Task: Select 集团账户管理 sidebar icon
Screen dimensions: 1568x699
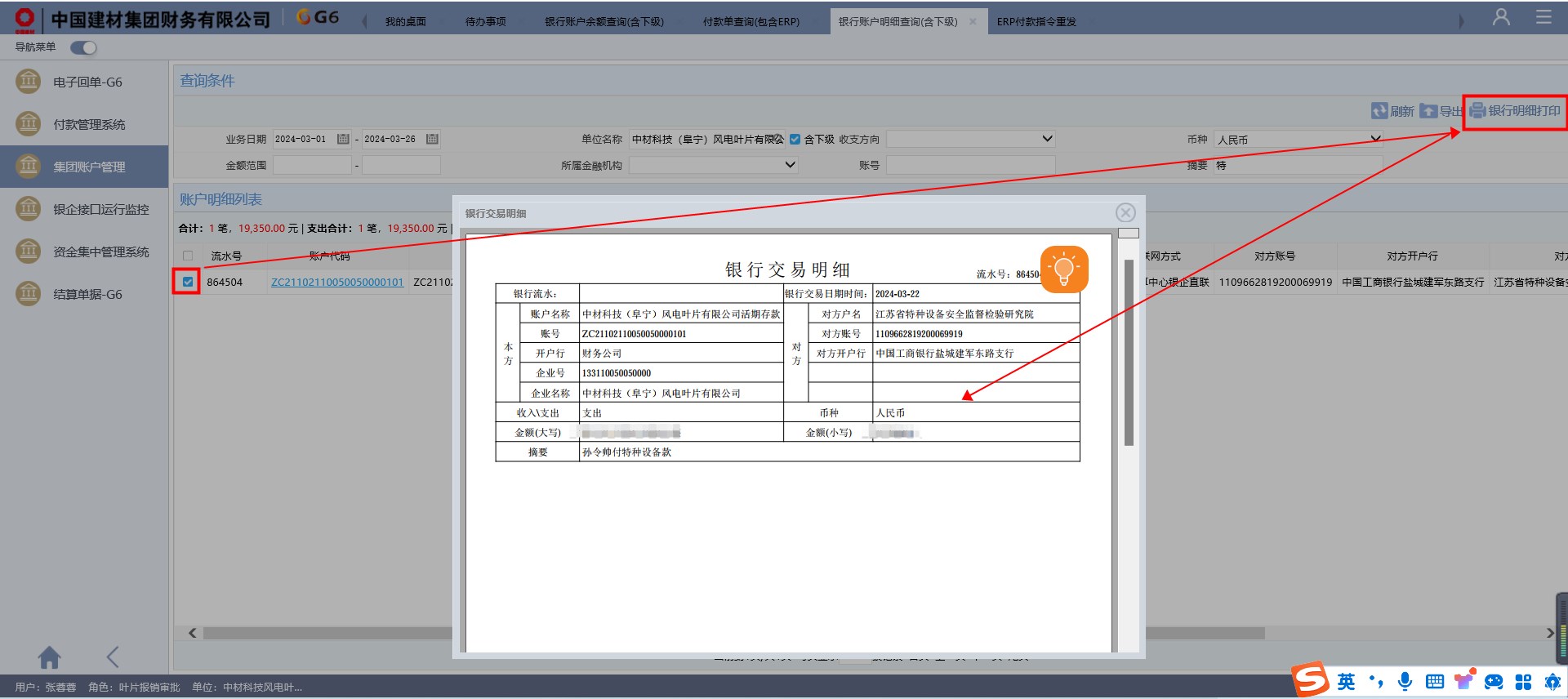Action: pos(29,167)
